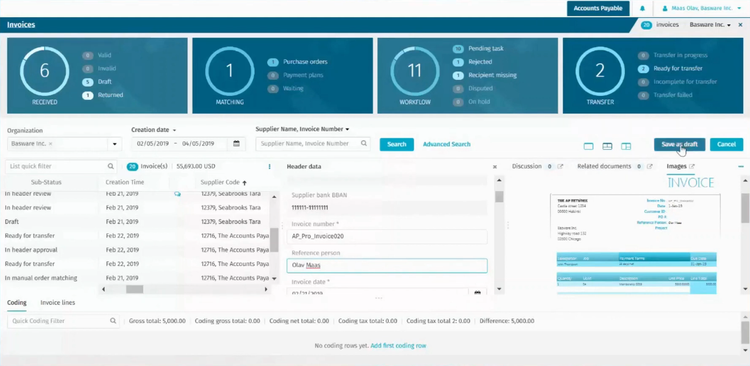Close the Header data panel
Viewport: 750px width, 366px height.
(x=495, y=167)
